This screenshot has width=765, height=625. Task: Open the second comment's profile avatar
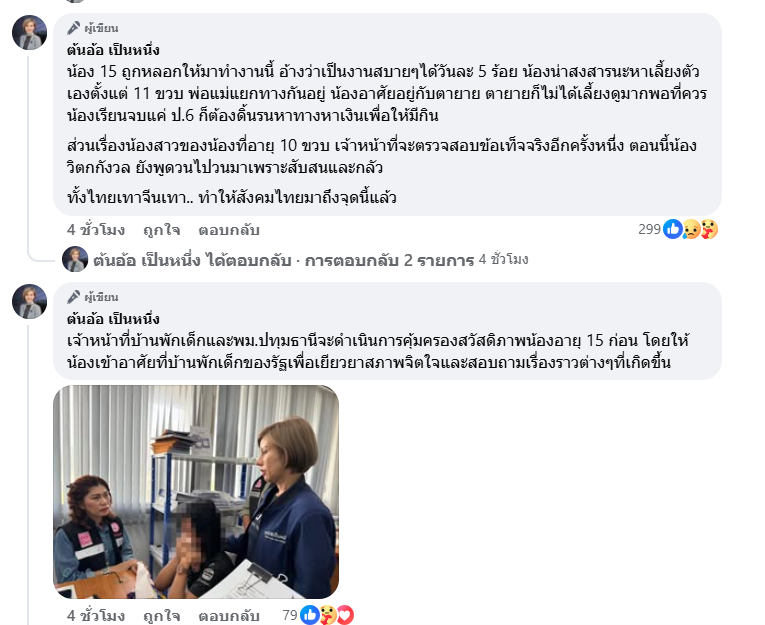coord(29,302)
